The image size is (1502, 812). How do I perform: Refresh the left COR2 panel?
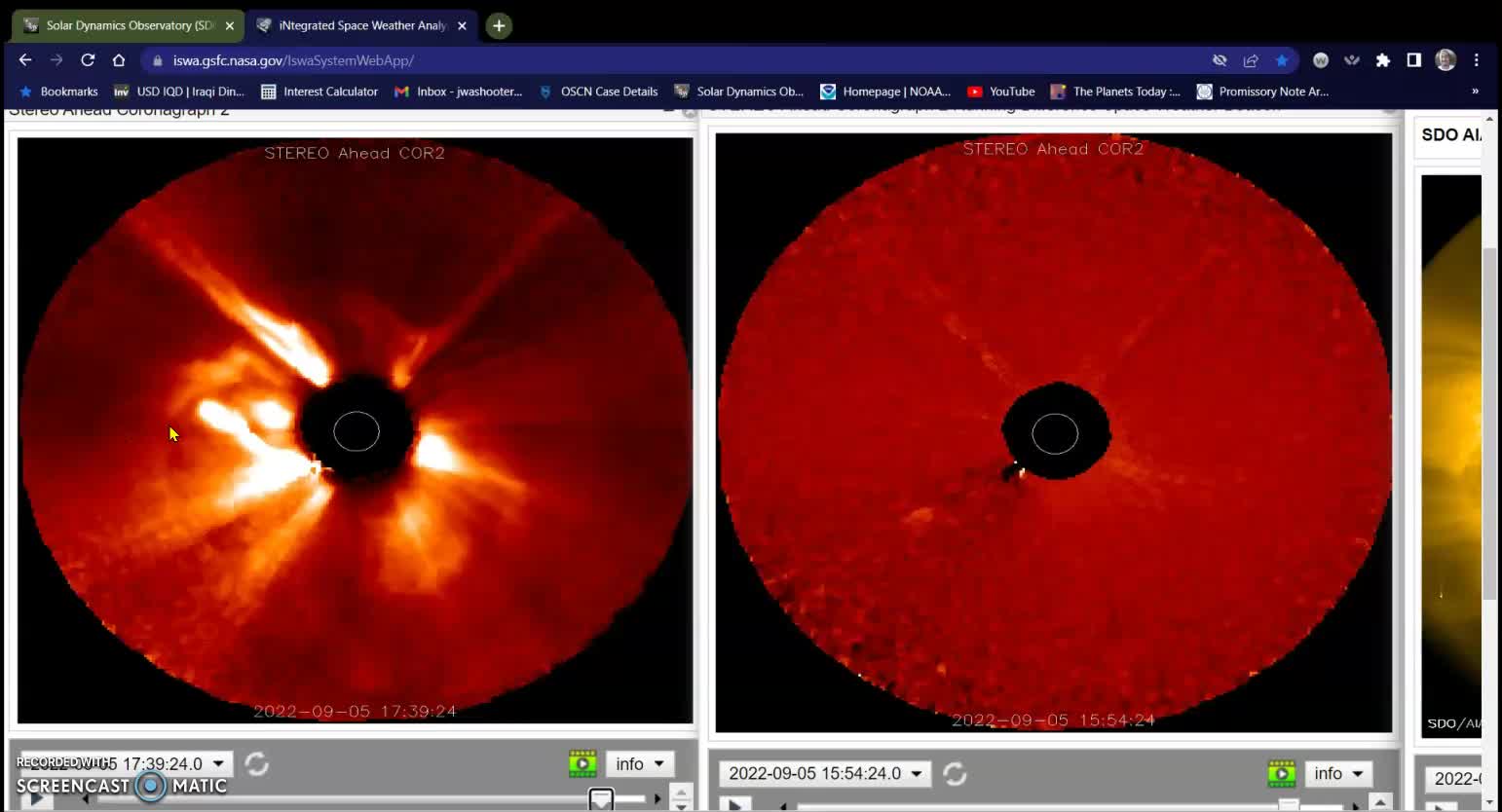click(257, 764)
